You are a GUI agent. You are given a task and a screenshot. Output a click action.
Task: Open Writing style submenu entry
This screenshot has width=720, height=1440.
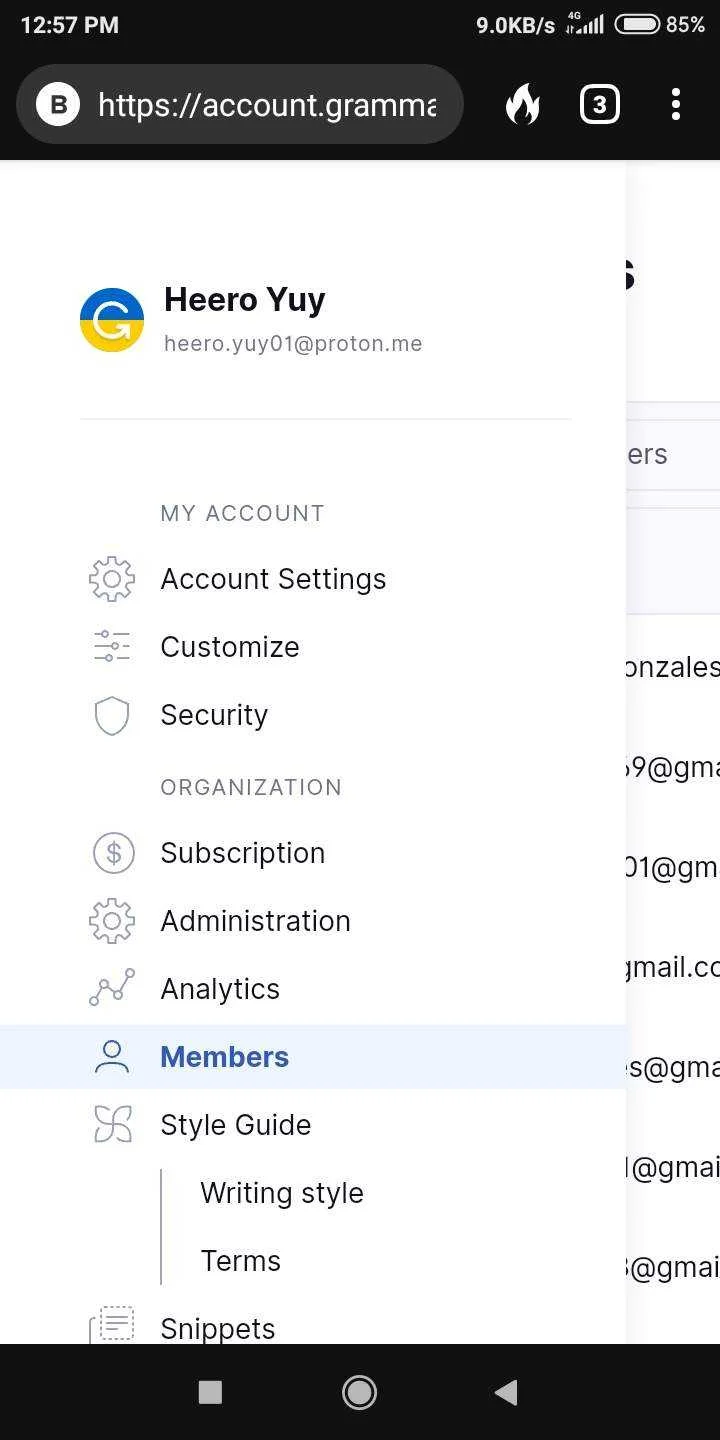tap(282, 1193)
